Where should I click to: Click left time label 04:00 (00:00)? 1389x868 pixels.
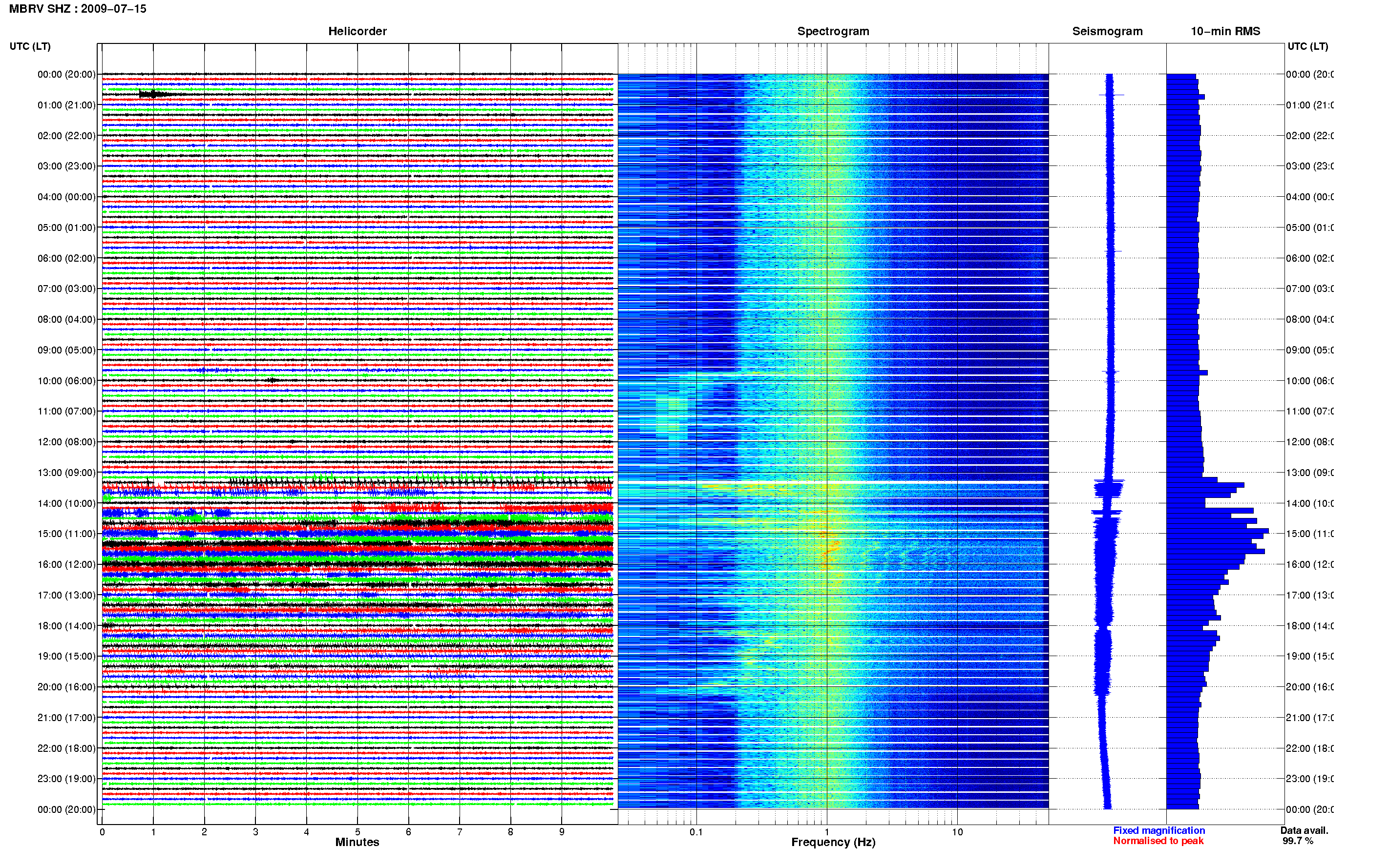click(66, 197)
